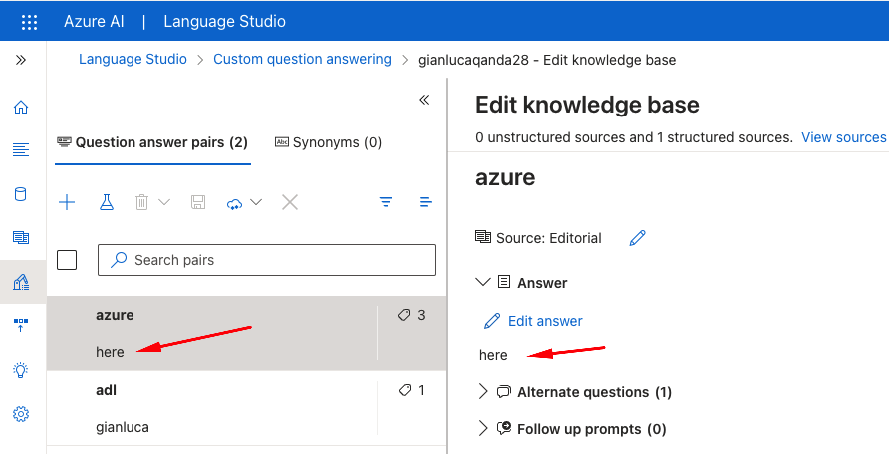Image resolution: width=889 pixels, height=454 pixels.
Task: Collapse the Answer section chevron
Action: [x=482, y=282]
